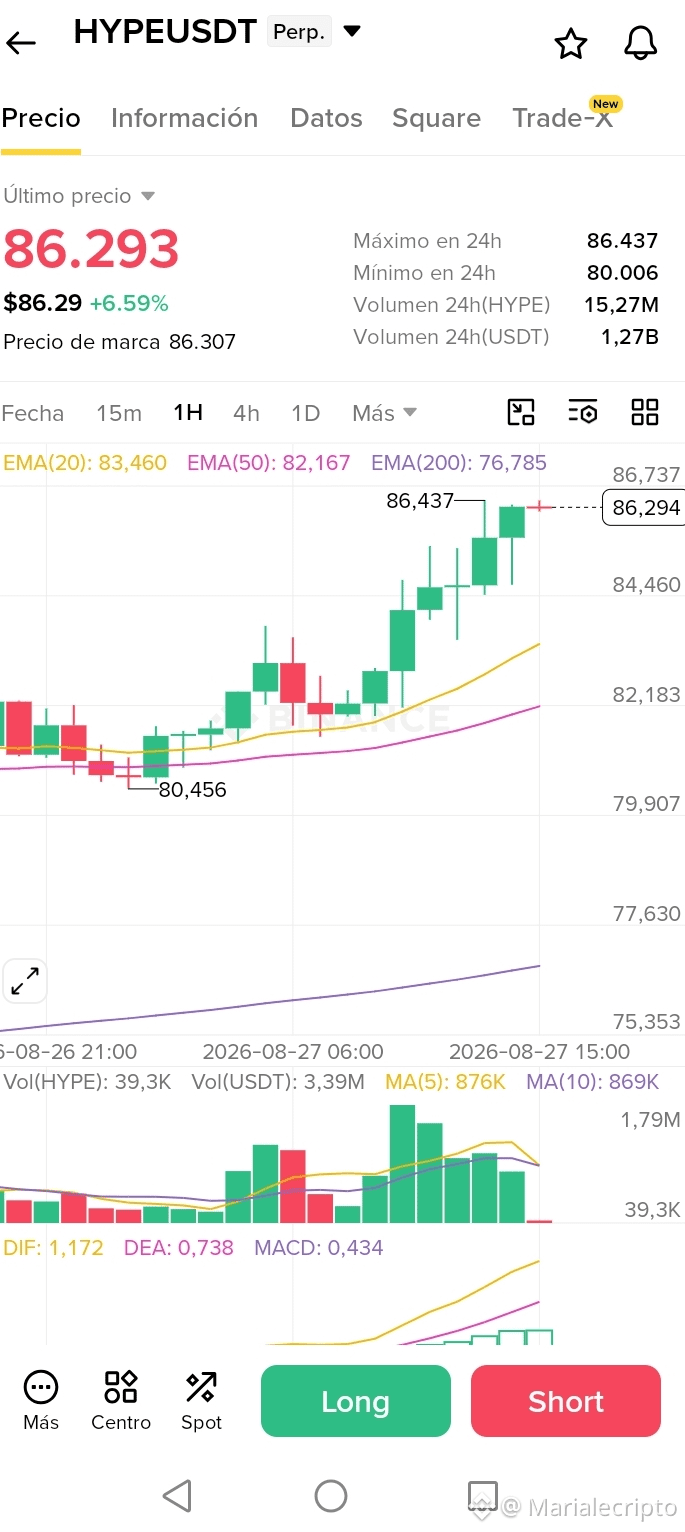Switch chart to 4h interval
685x1532 pixels.
pyautogui.click(x=246, y=413)
